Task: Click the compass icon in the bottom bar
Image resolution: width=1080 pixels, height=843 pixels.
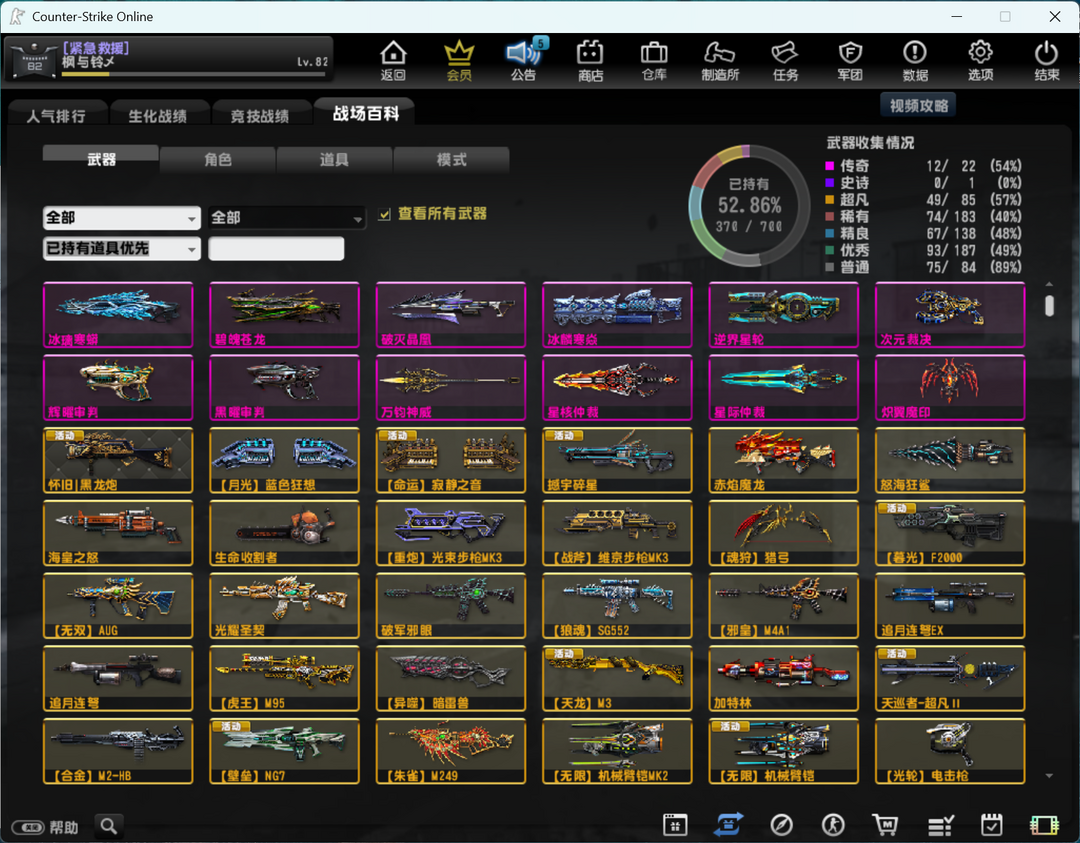Action: click(x=781, y=824)
